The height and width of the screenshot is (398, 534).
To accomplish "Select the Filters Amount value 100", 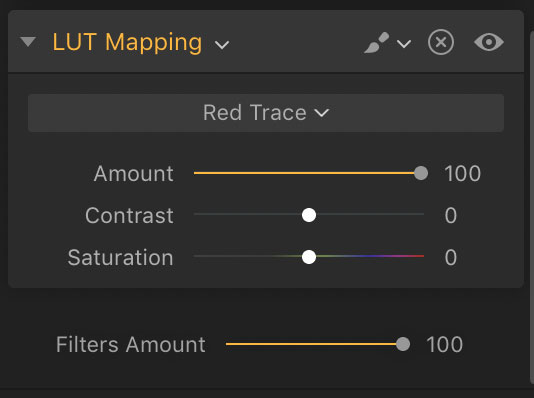I will point(444,345).
